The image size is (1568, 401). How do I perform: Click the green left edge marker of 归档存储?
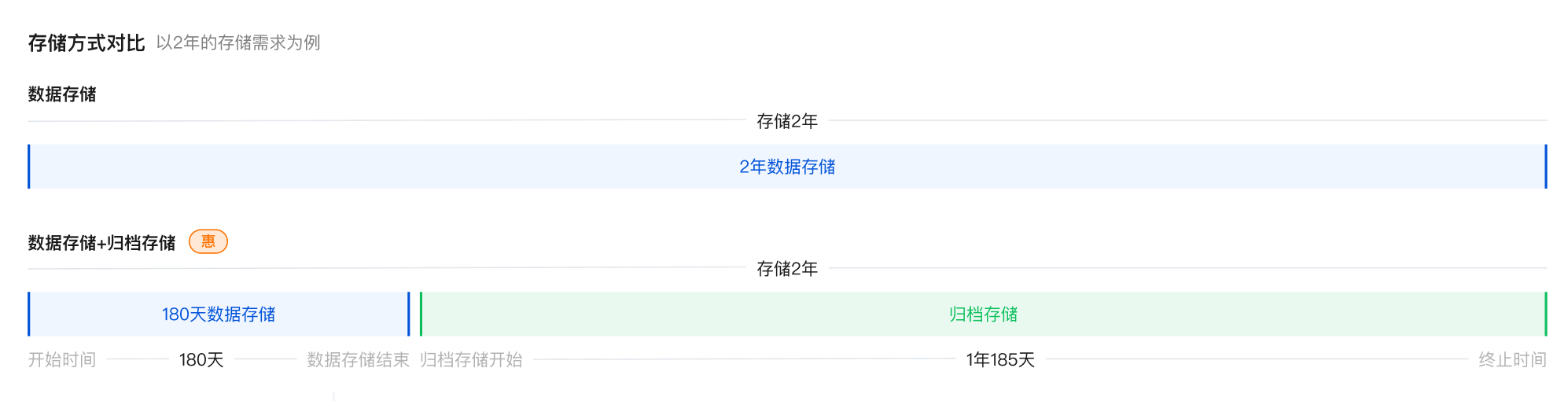421,315
